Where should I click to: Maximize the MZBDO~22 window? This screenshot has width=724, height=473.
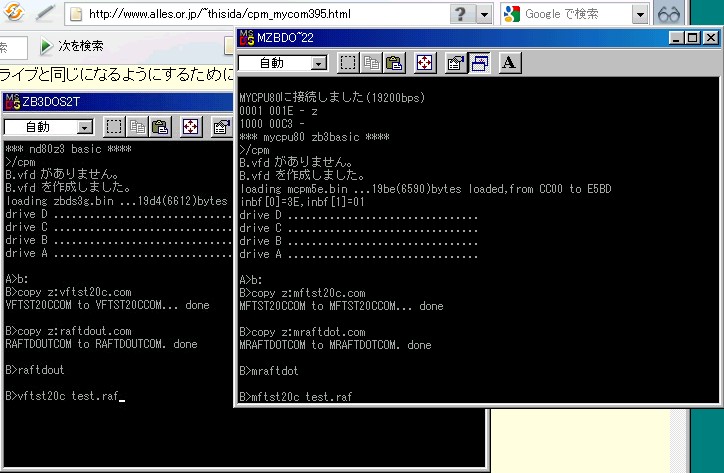pos(693,38)
